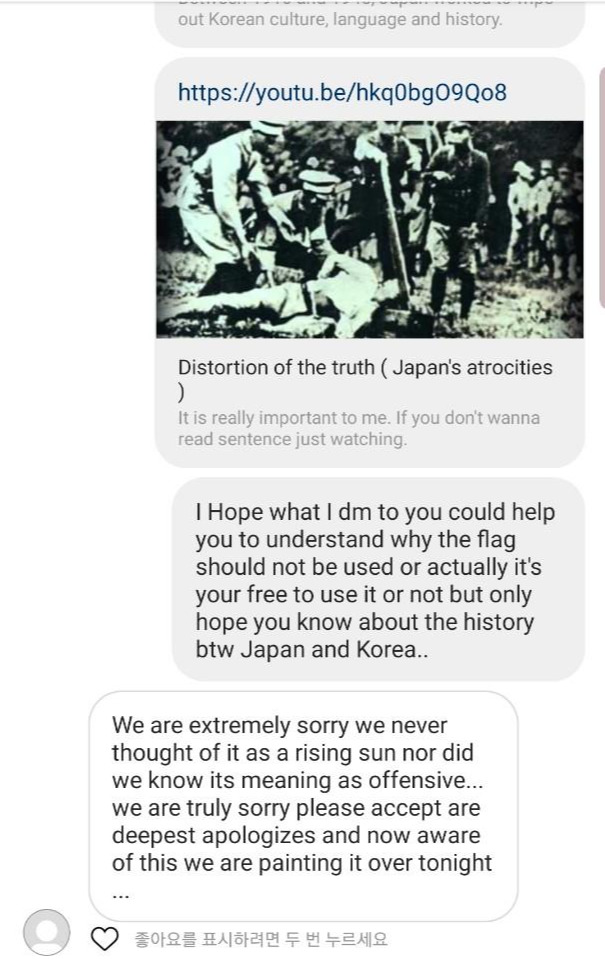The width and height of the screenshot is (605, 974).
Task: Click the vertical scrollbar on the right edge
Action: coord(601,186)
